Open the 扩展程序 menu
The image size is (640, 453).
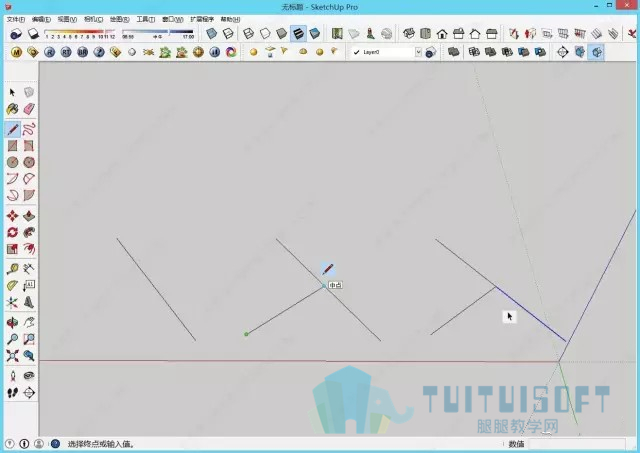[202, 19]
